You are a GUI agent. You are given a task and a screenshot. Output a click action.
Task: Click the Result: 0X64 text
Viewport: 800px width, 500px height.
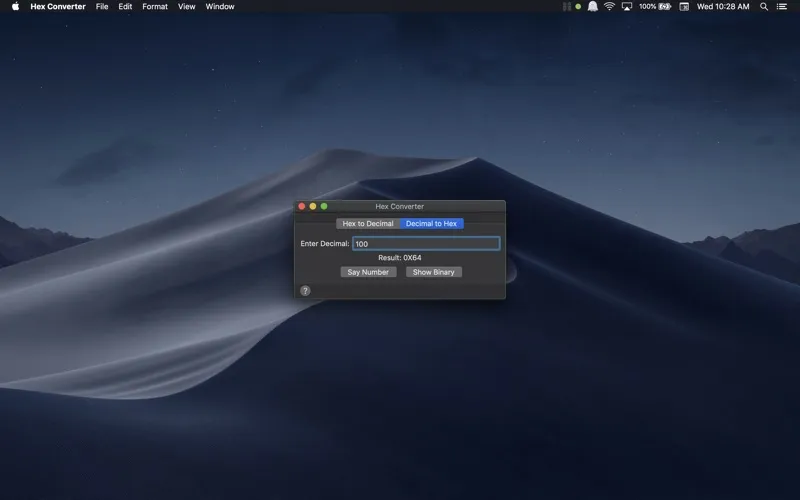(x=399, y=258)
